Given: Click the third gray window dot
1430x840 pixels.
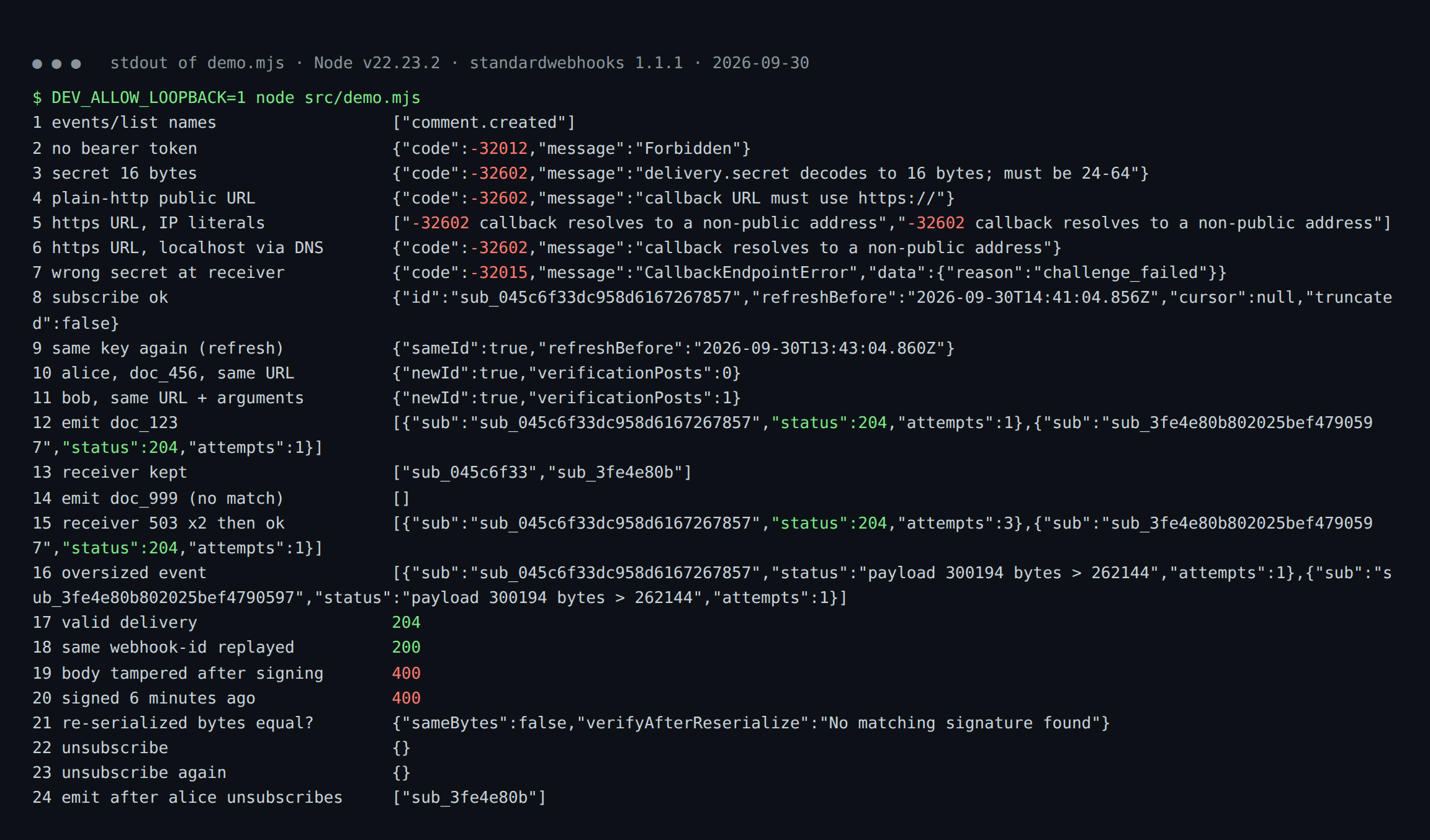Looking at the screenshot, I should [76, 64].
